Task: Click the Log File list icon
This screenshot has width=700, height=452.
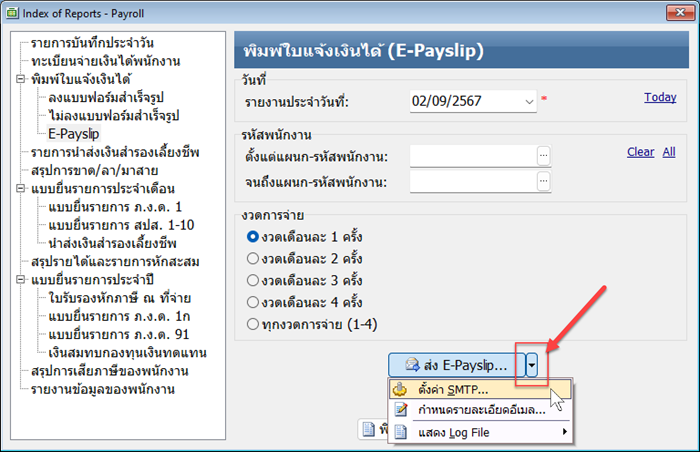Action: coord(400,432)
